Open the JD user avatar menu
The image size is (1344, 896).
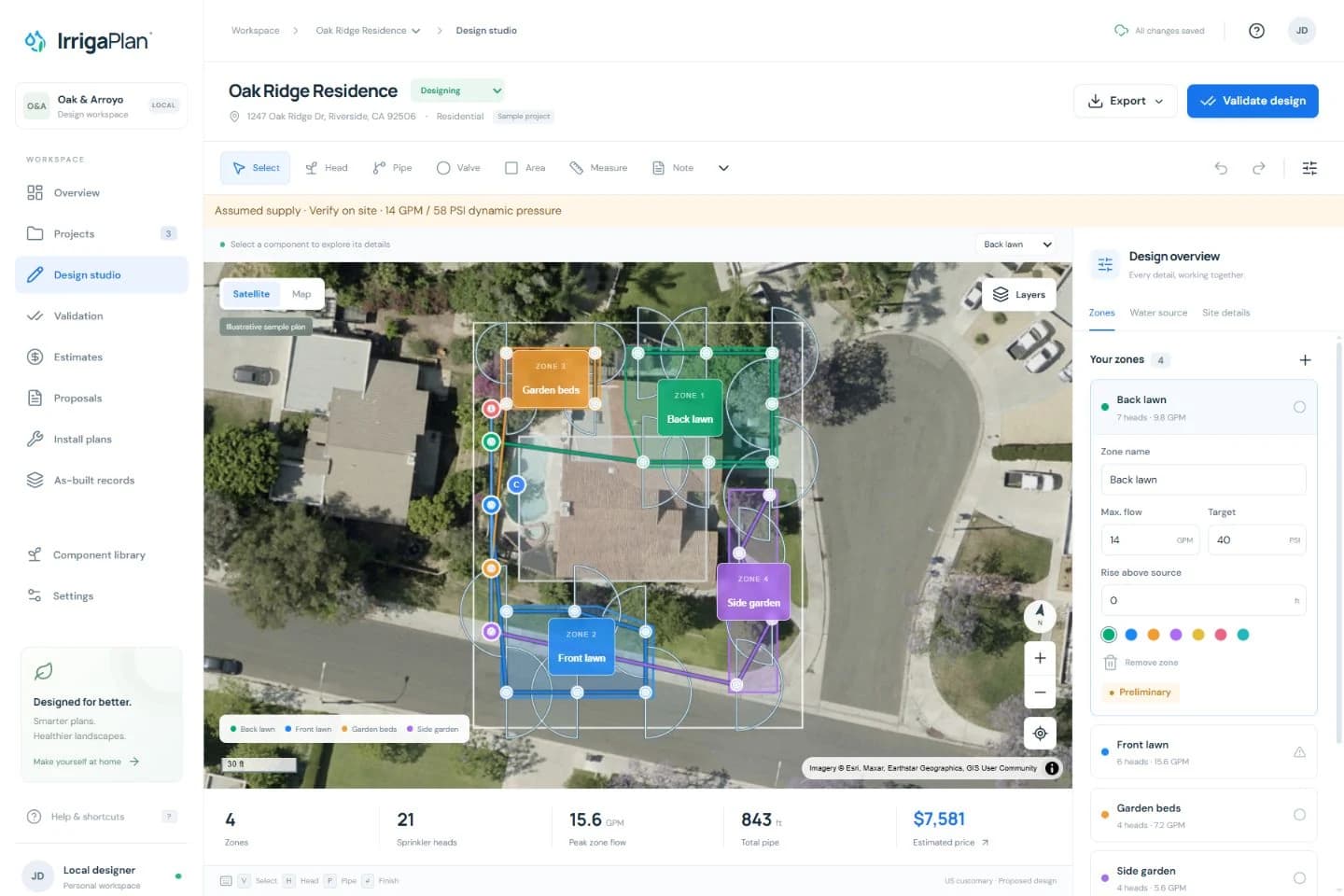[x=1302, y=31]
